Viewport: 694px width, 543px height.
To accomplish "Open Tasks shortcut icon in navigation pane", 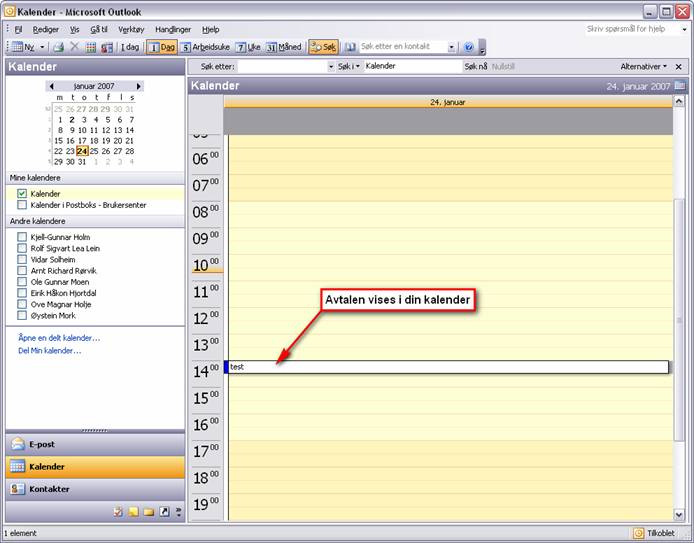I will tap(118, 512).
